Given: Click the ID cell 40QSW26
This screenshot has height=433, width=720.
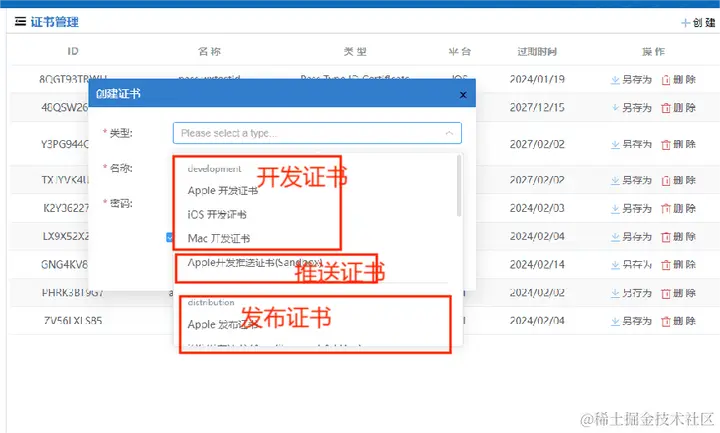Looking at the screenshot, I should click(x=64, y=107).
